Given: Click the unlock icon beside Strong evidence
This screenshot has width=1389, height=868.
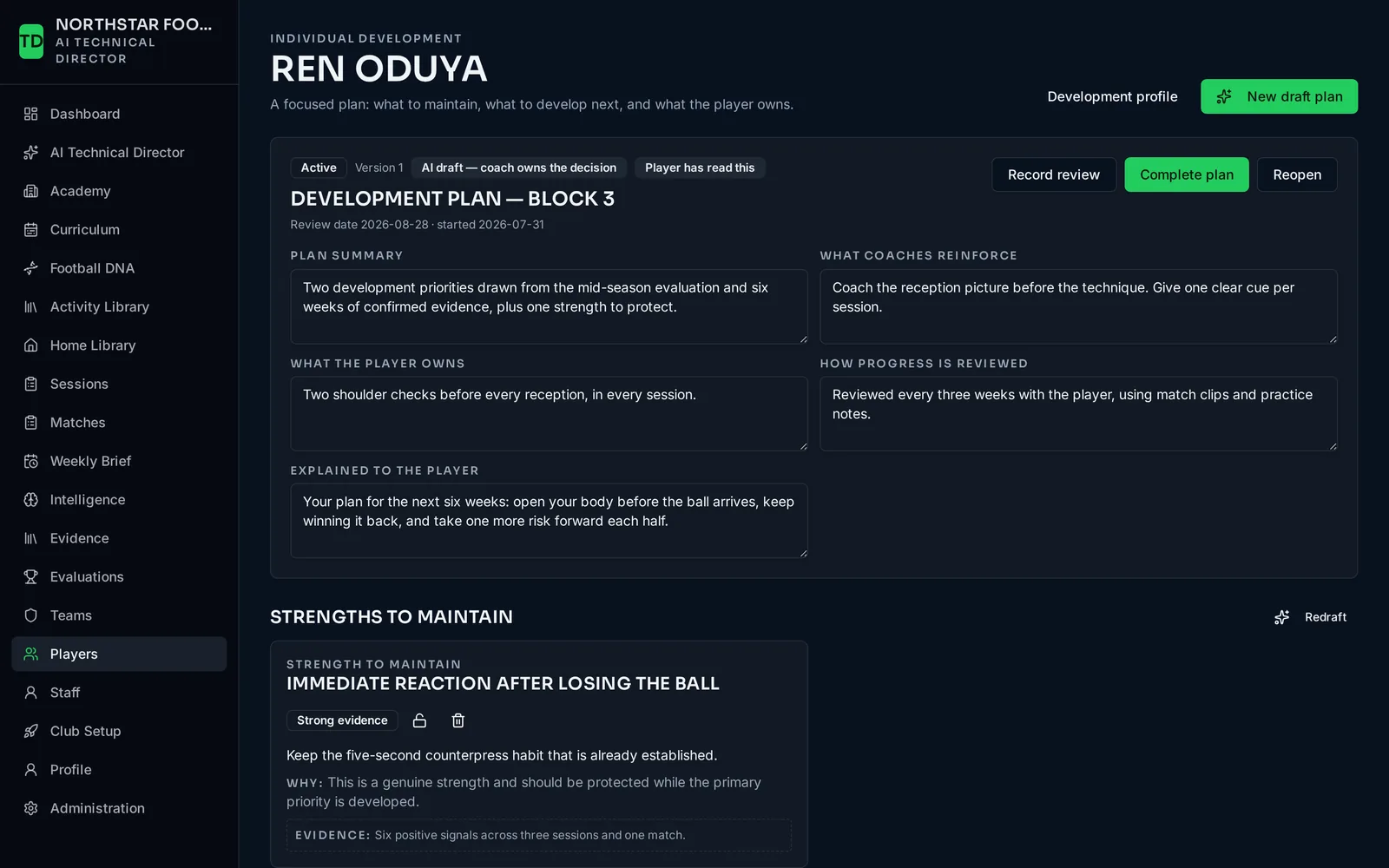Looking at the screenshot, I should tap(419, 720).
